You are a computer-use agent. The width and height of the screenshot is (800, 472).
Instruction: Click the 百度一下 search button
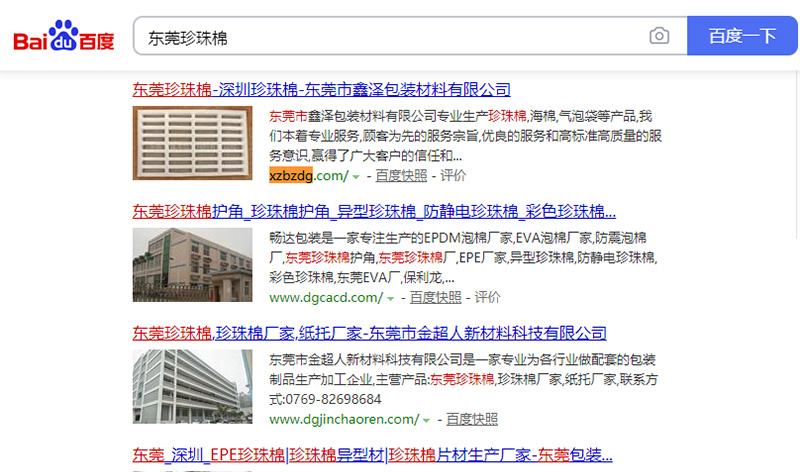click(742, 36)
